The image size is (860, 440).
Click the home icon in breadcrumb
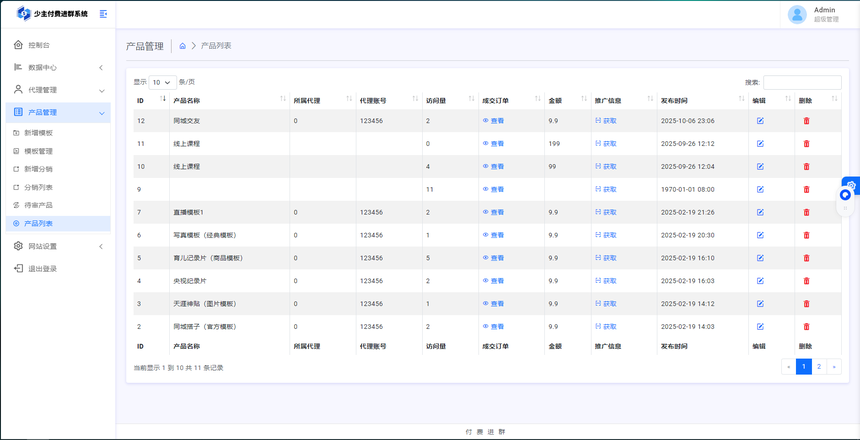click(183, 46)
